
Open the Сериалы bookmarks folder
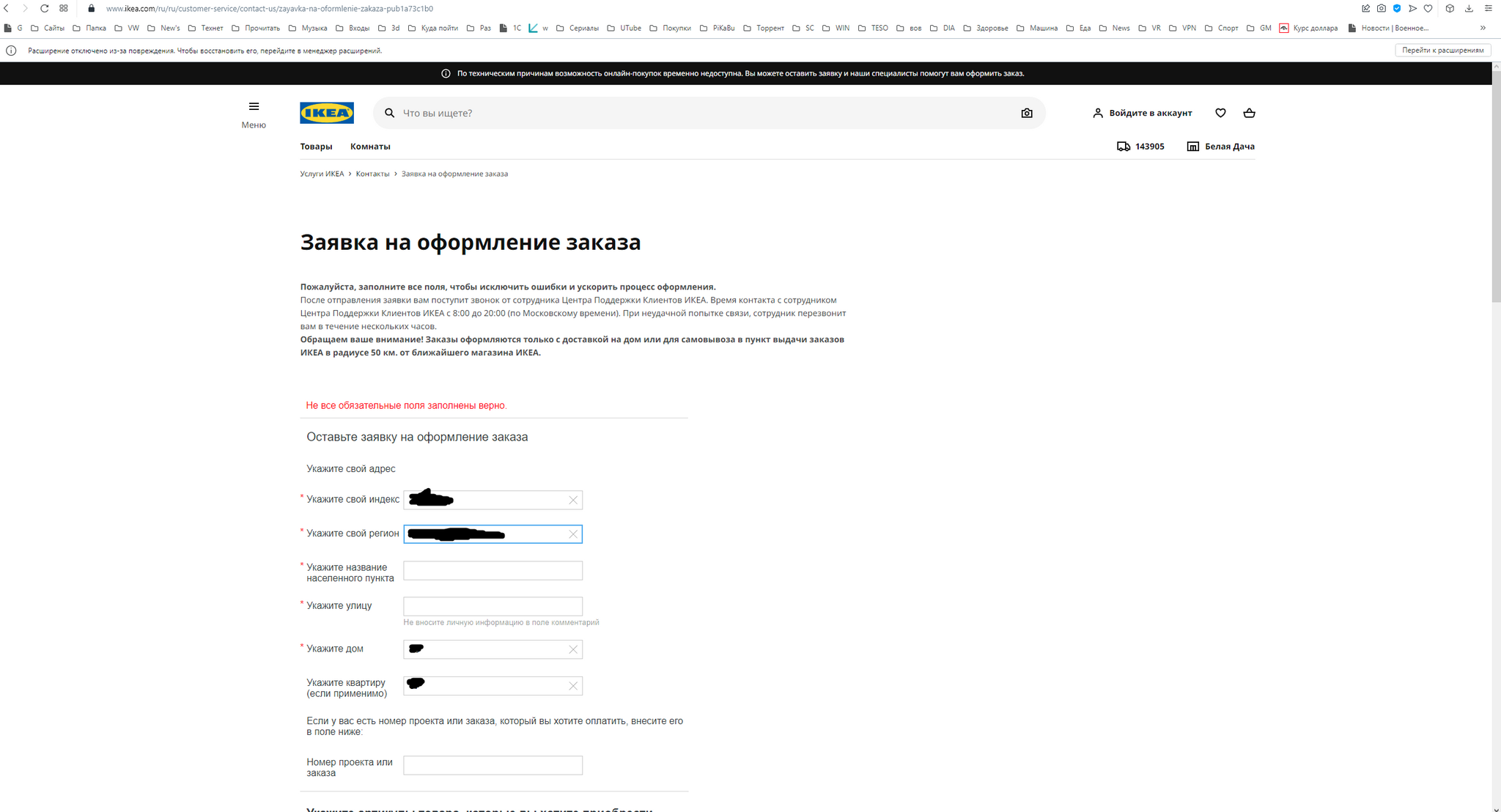point(578,28)
